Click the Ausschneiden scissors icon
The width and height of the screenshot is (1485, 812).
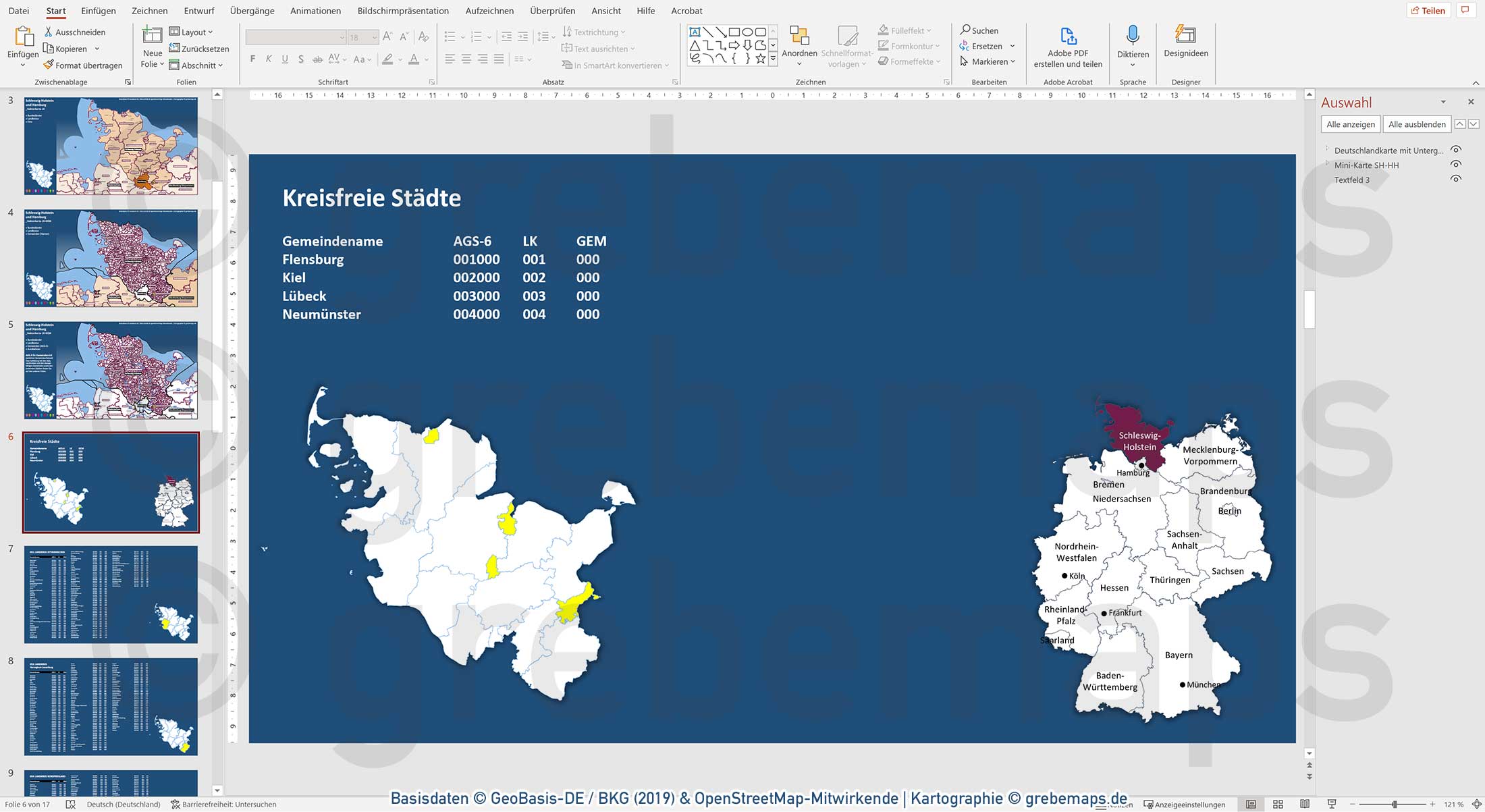coord(48,31)
